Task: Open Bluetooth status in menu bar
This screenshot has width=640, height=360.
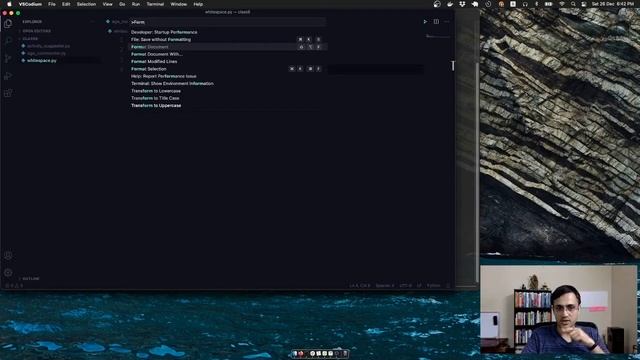Action: coord(537,4)
